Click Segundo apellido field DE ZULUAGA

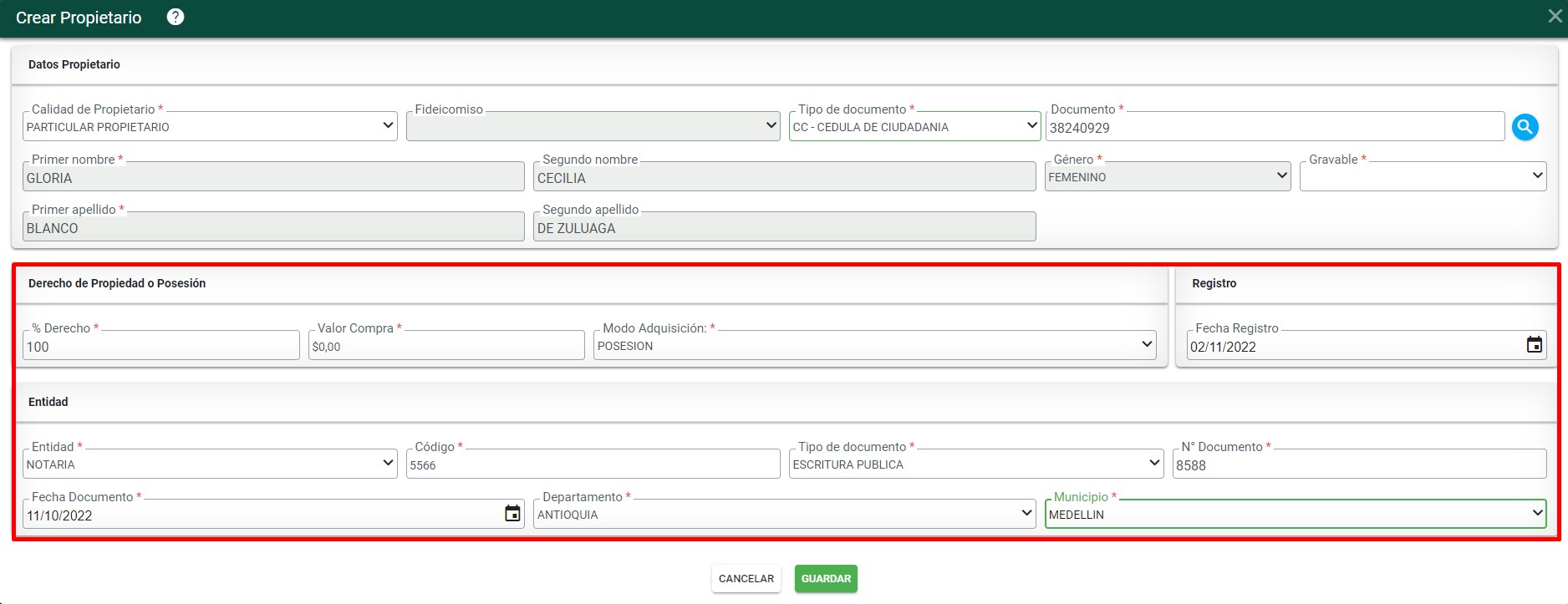(785, 227)
